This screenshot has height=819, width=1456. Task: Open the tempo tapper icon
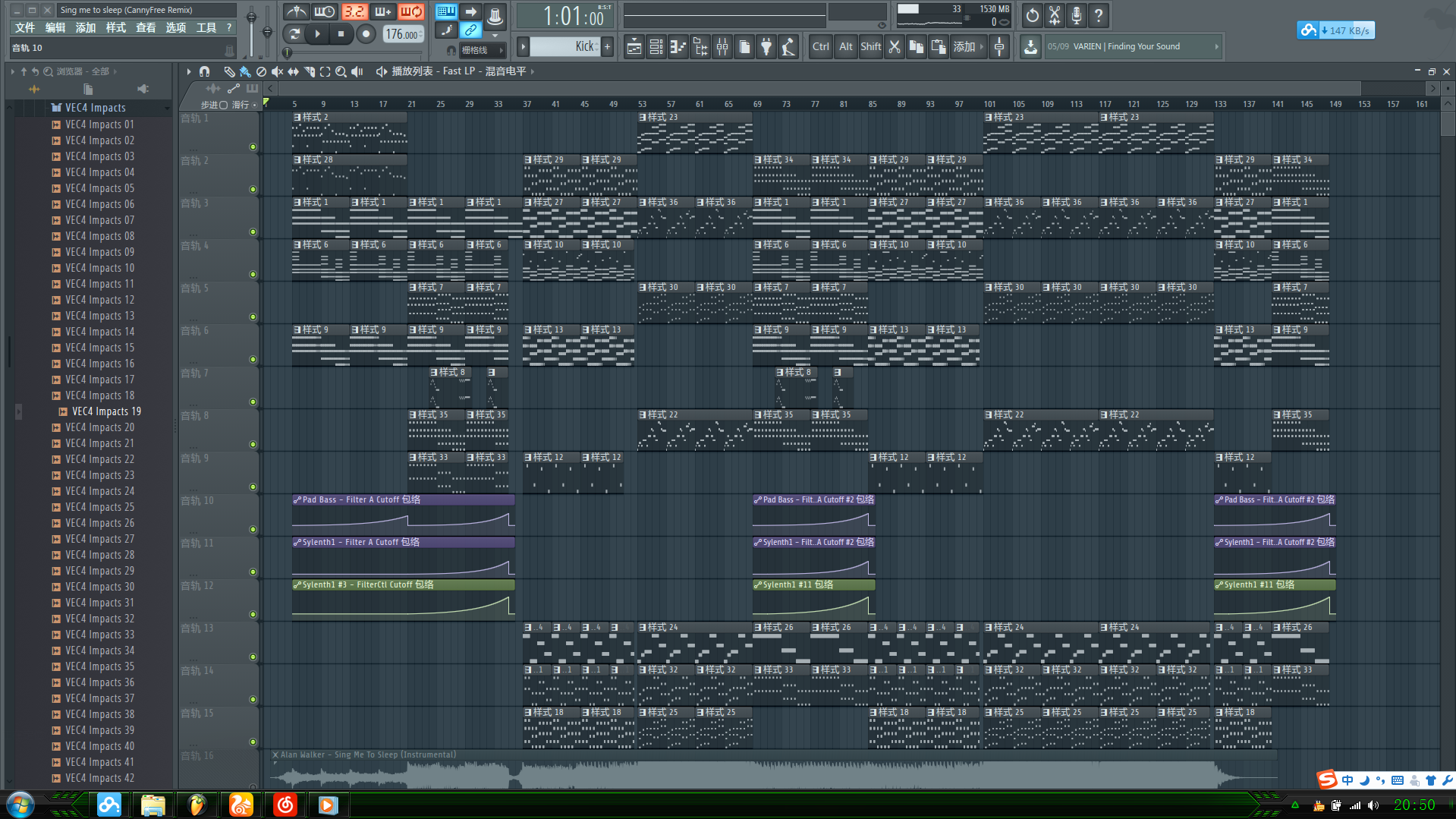point(788,47)
